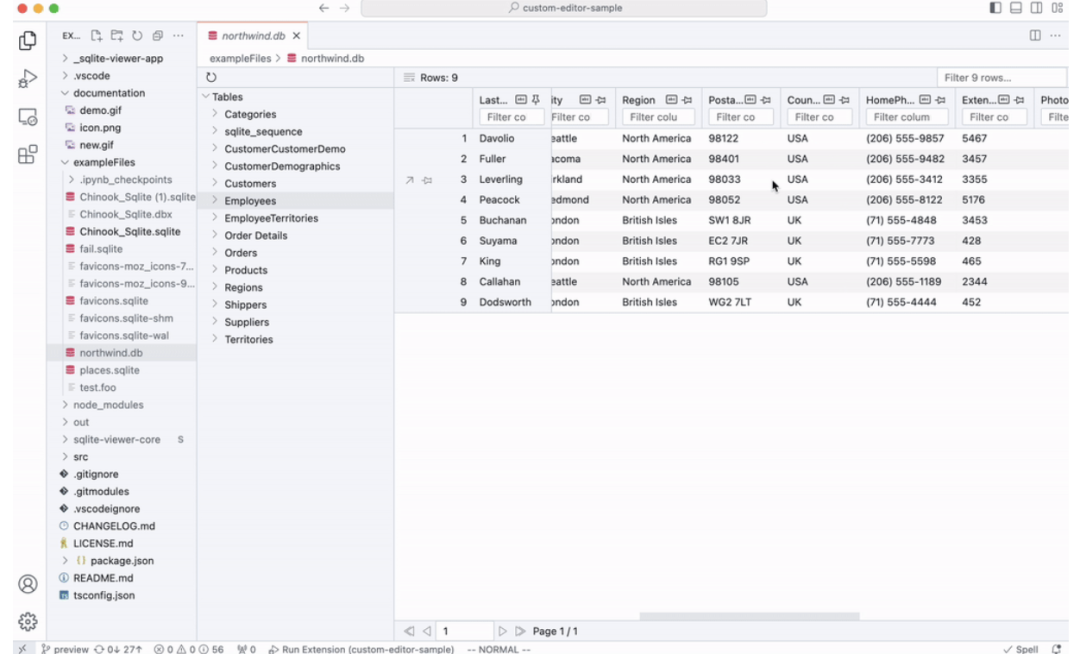Image resolution: width=1080 pixels, height=654 pixels.
Task: Go to the next page arrow
Action: point(503,631)
